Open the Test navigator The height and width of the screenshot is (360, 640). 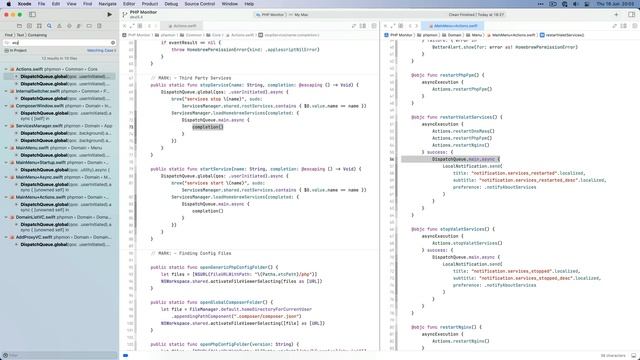point(69,26)
